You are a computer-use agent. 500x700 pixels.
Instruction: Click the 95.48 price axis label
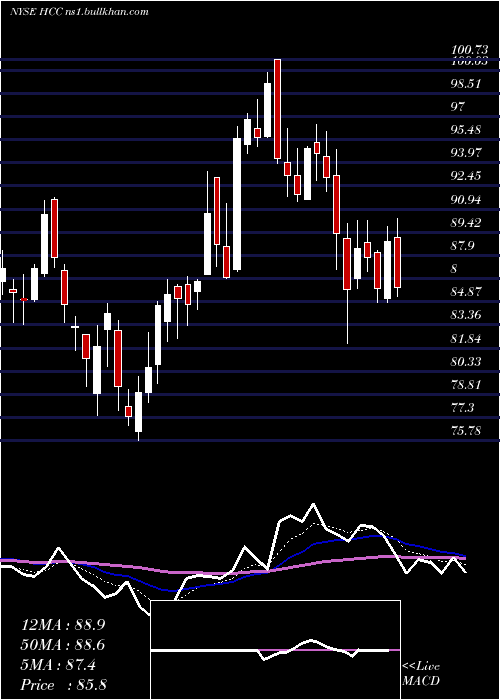coord(466,130)
